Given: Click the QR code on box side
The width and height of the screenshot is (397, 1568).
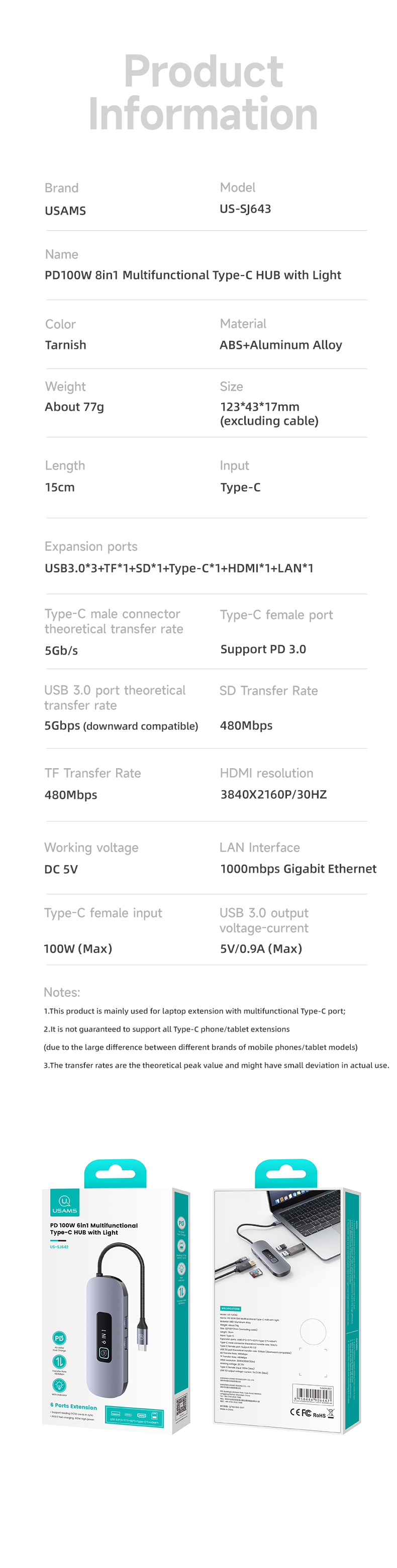Looking at the screenshot, I should point(181,1407).
